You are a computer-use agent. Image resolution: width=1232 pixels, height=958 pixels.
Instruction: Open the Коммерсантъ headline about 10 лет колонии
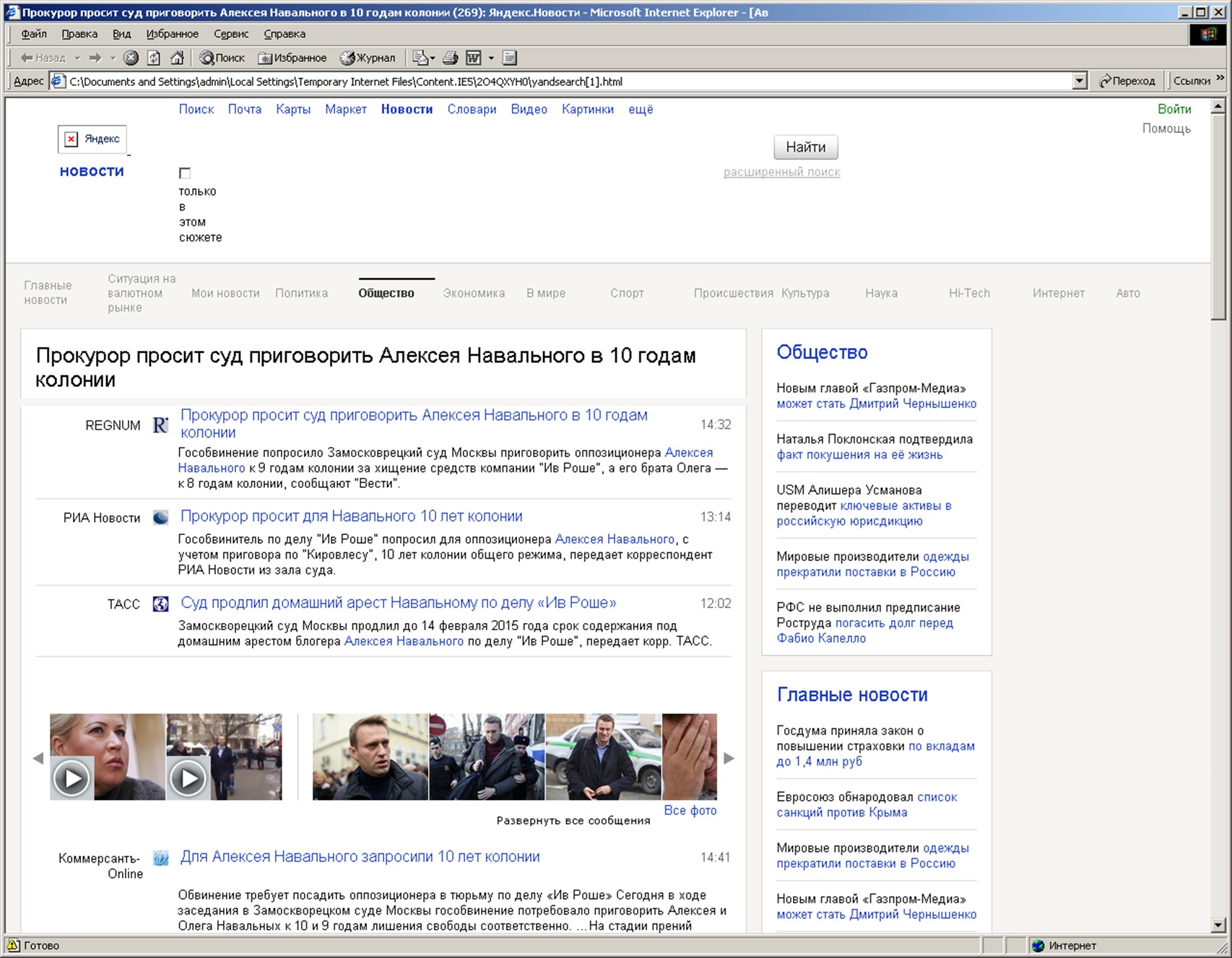pyautogui.click(x=360, y=857)
